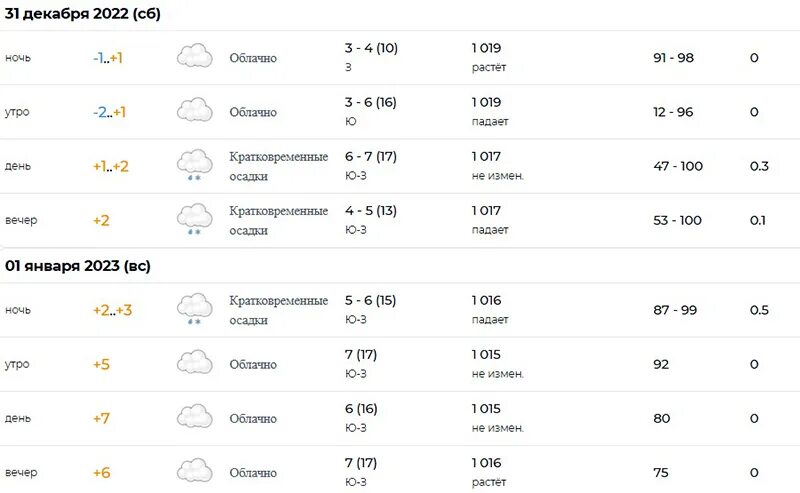Click the humidity value 47 - 100
Image resolution: width=800 pixels, height=493 pixels.
coord(678,166)
